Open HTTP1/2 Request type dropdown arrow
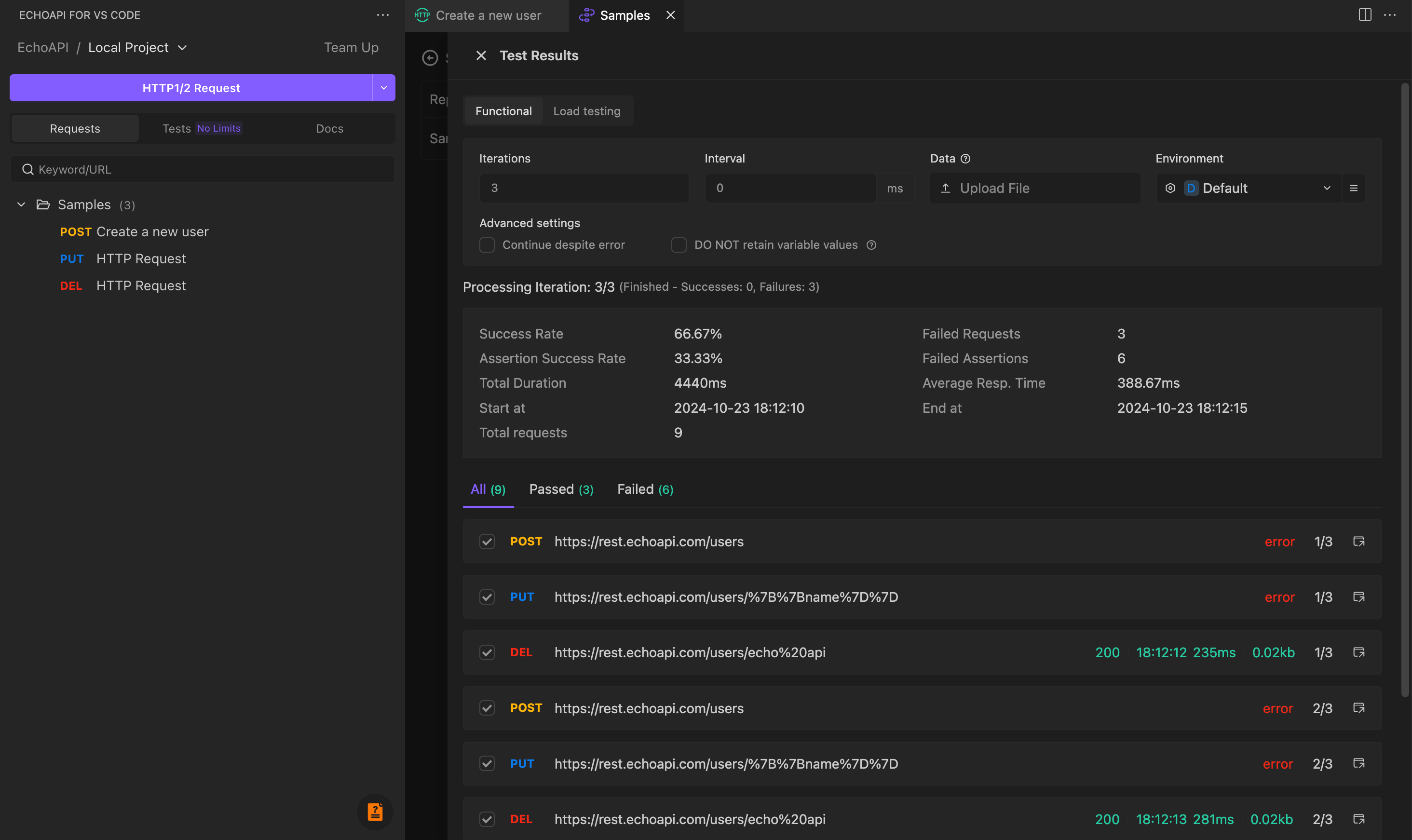 [384, 88]
